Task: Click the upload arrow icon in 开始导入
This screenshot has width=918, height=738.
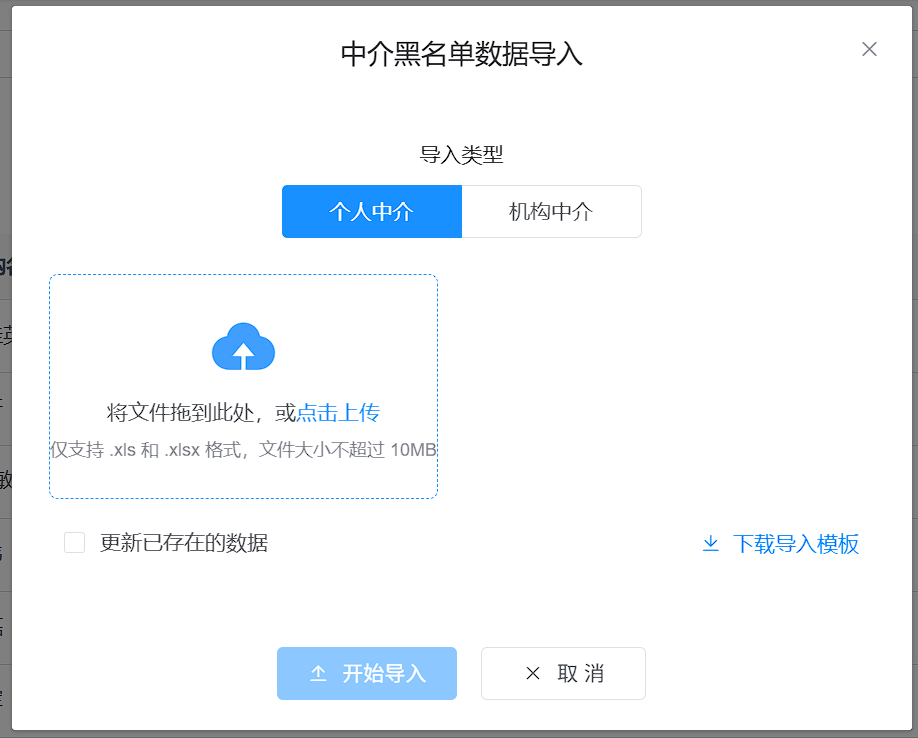Action: coord(318,674)
